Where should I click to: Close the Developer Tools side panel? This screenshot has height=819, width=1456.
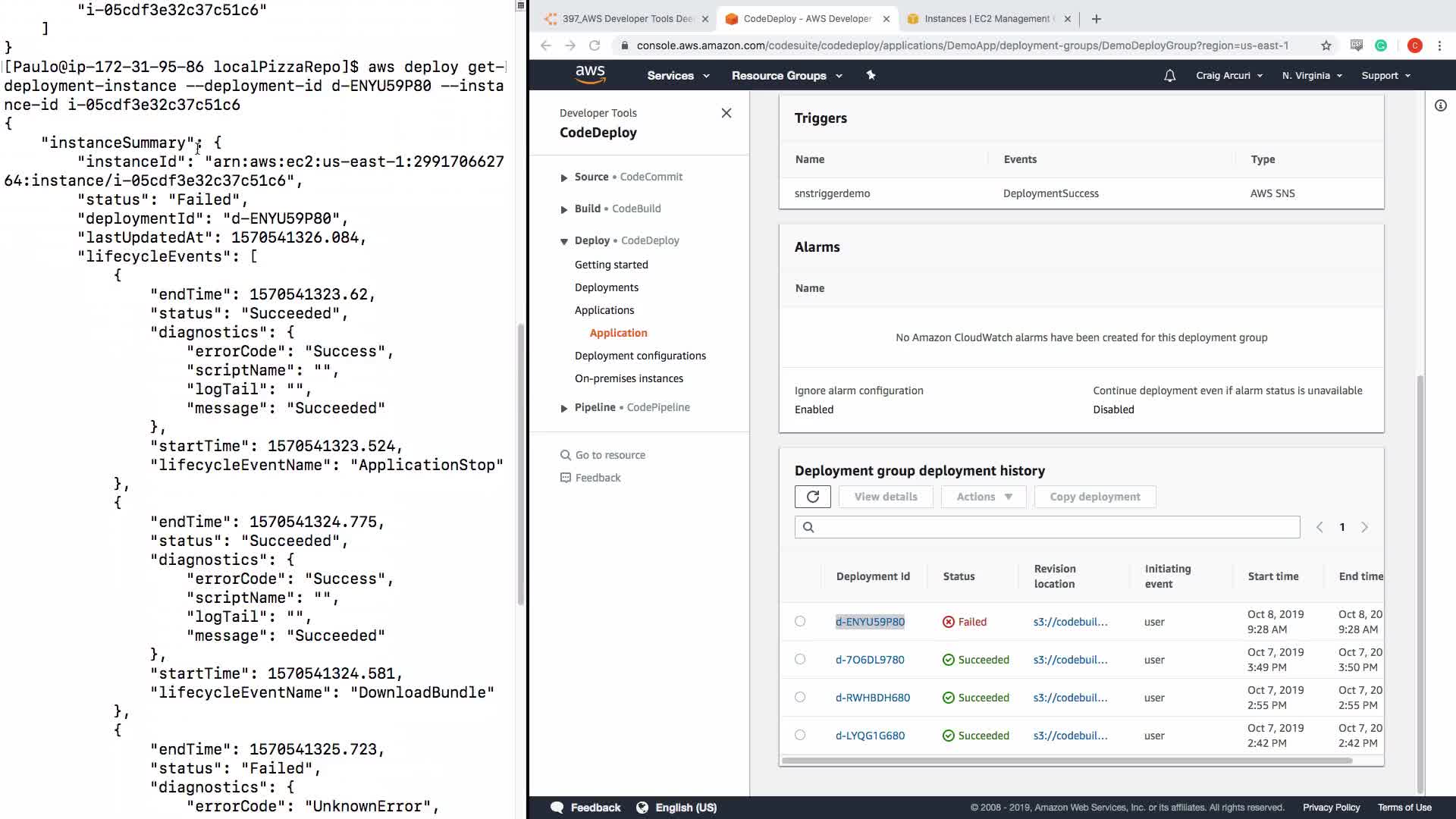(x=726, y=113)
